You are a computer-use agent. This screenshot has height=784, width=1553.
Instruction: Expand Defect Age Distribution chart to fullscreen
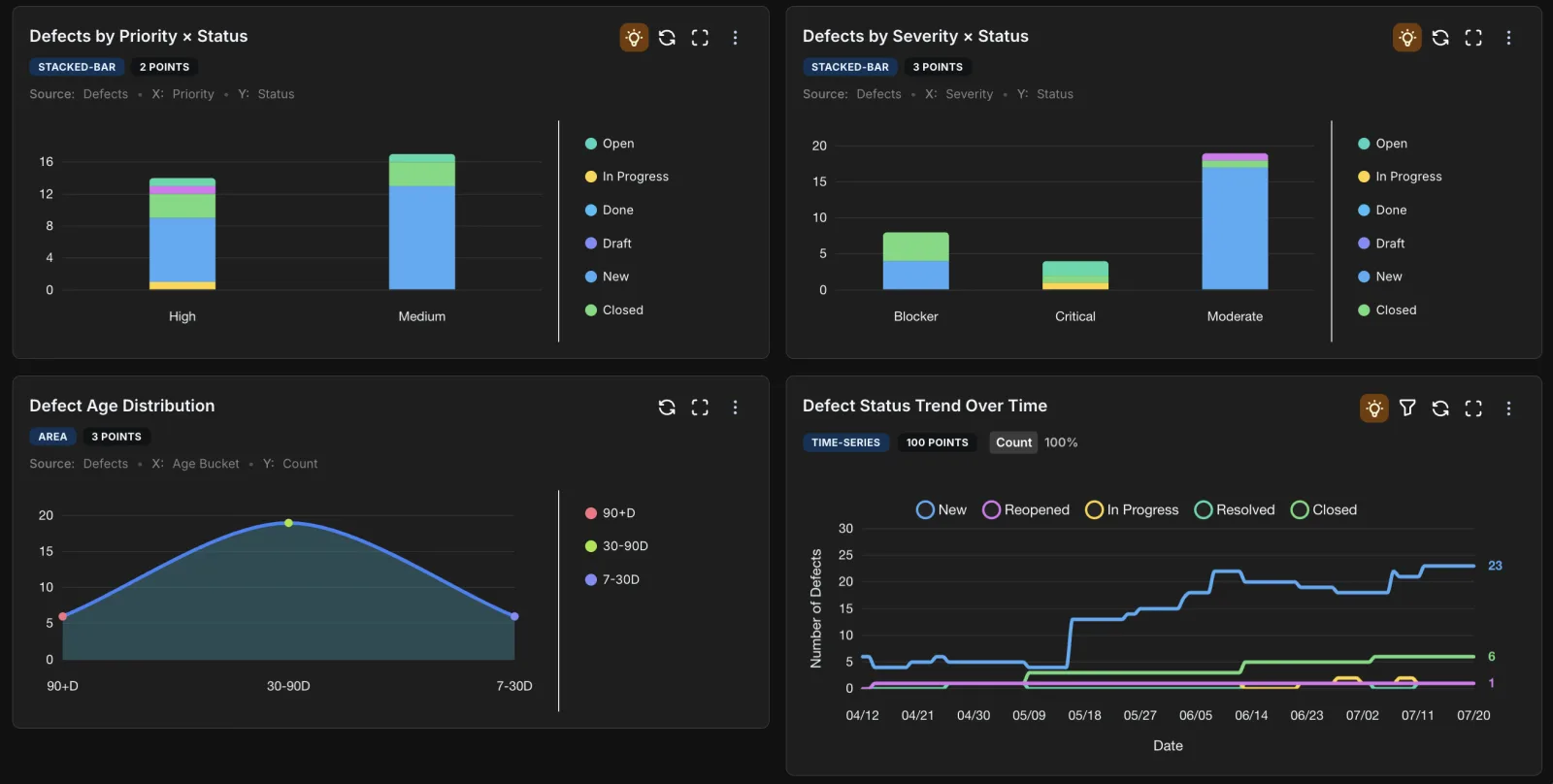coord(700,408)
